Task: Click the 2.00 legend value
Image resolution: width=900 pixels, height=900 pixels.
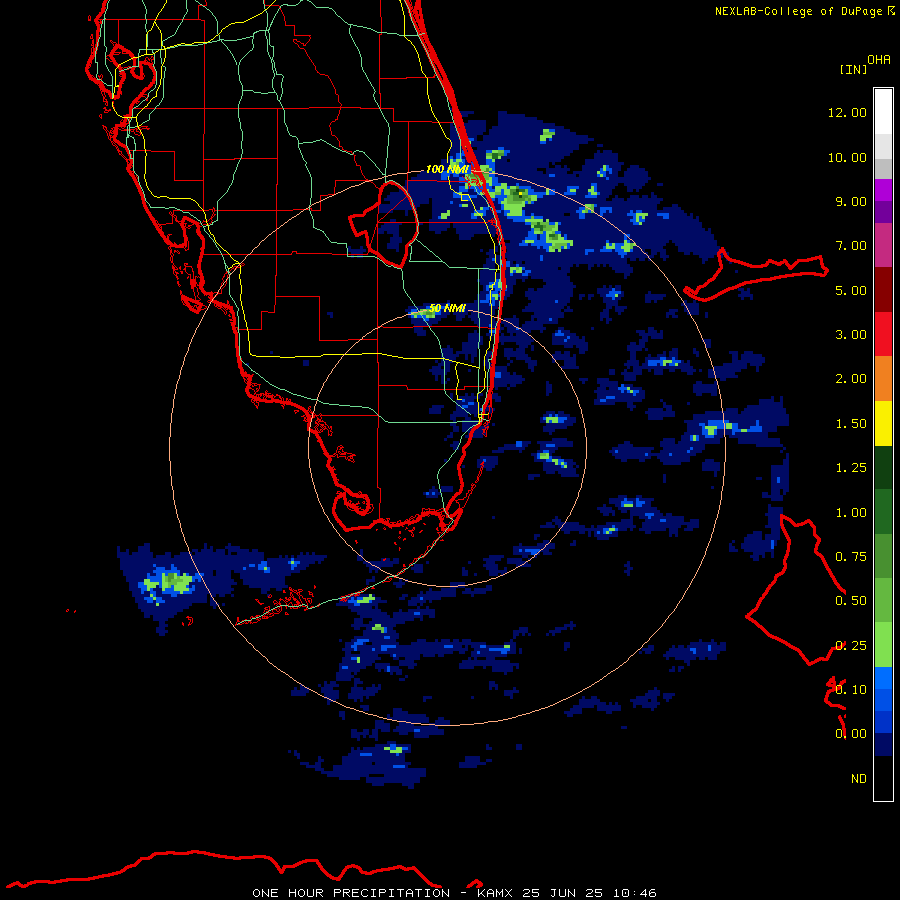Action: pyautogui.click(x=850, y=379)
